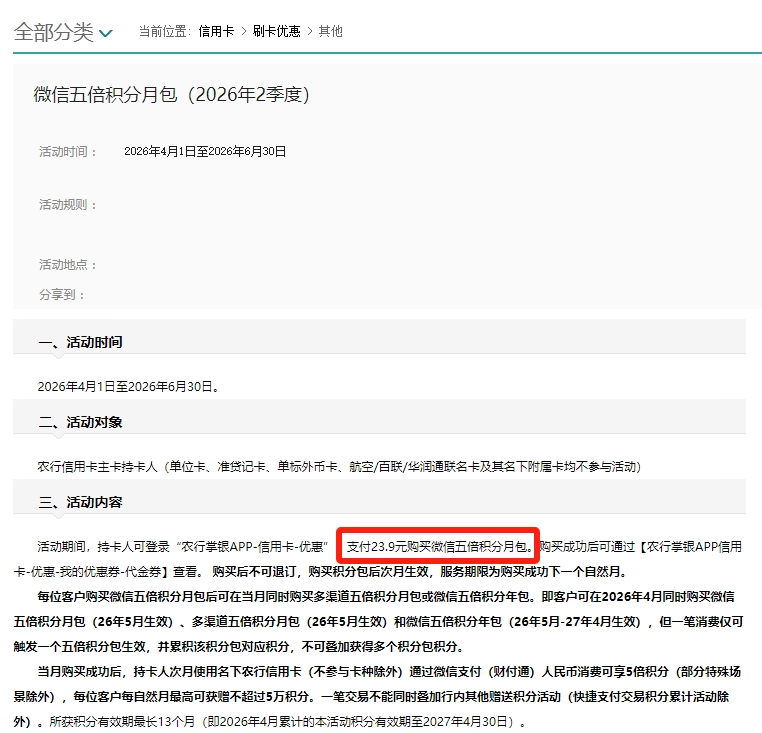762x733 pixels.
Task: Click the arrow between 信用卡 and 刷卡优惠
Action: pyautogui.click(x=243, y=32)
